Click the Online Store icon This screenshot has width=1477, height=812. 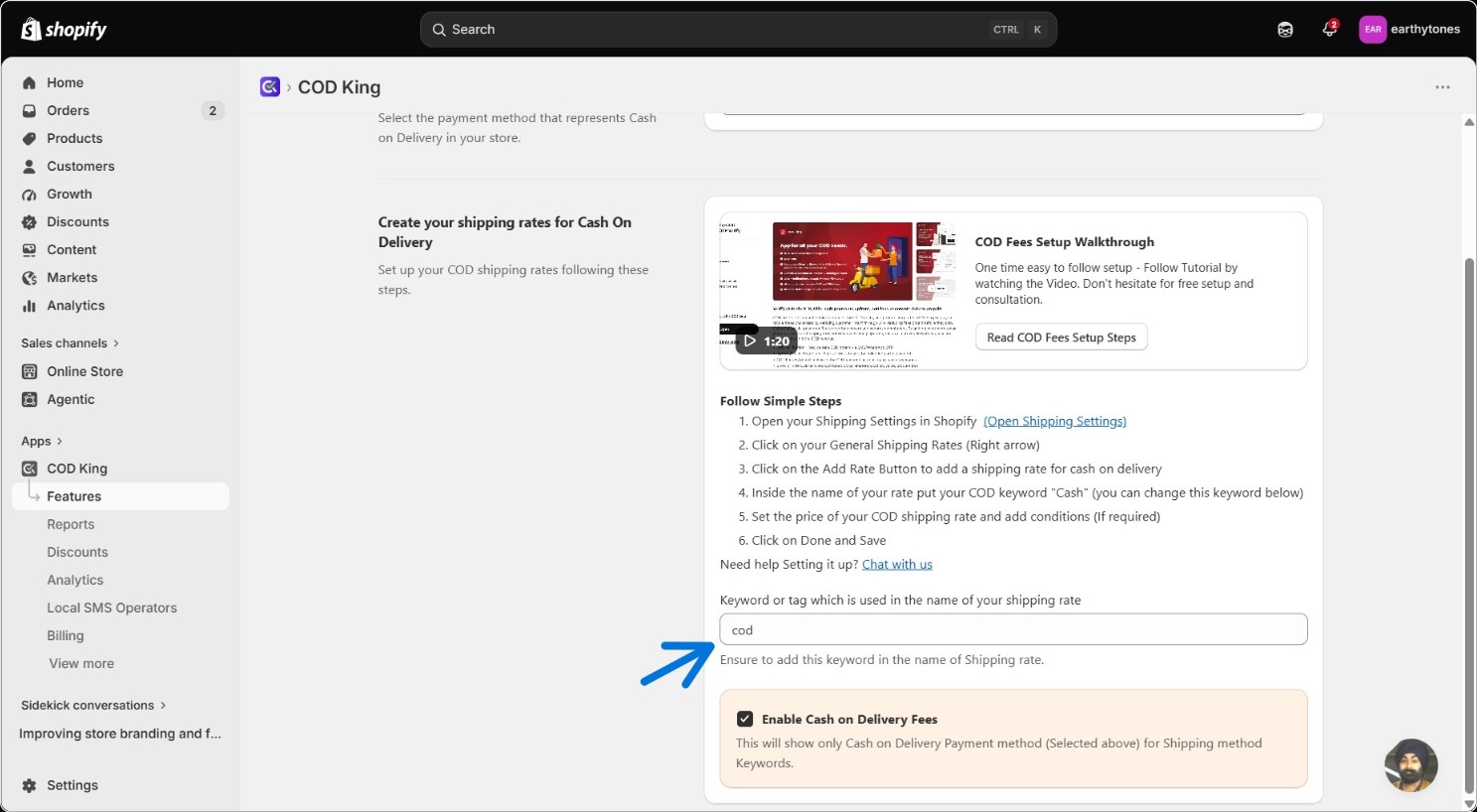coord(29,371)
